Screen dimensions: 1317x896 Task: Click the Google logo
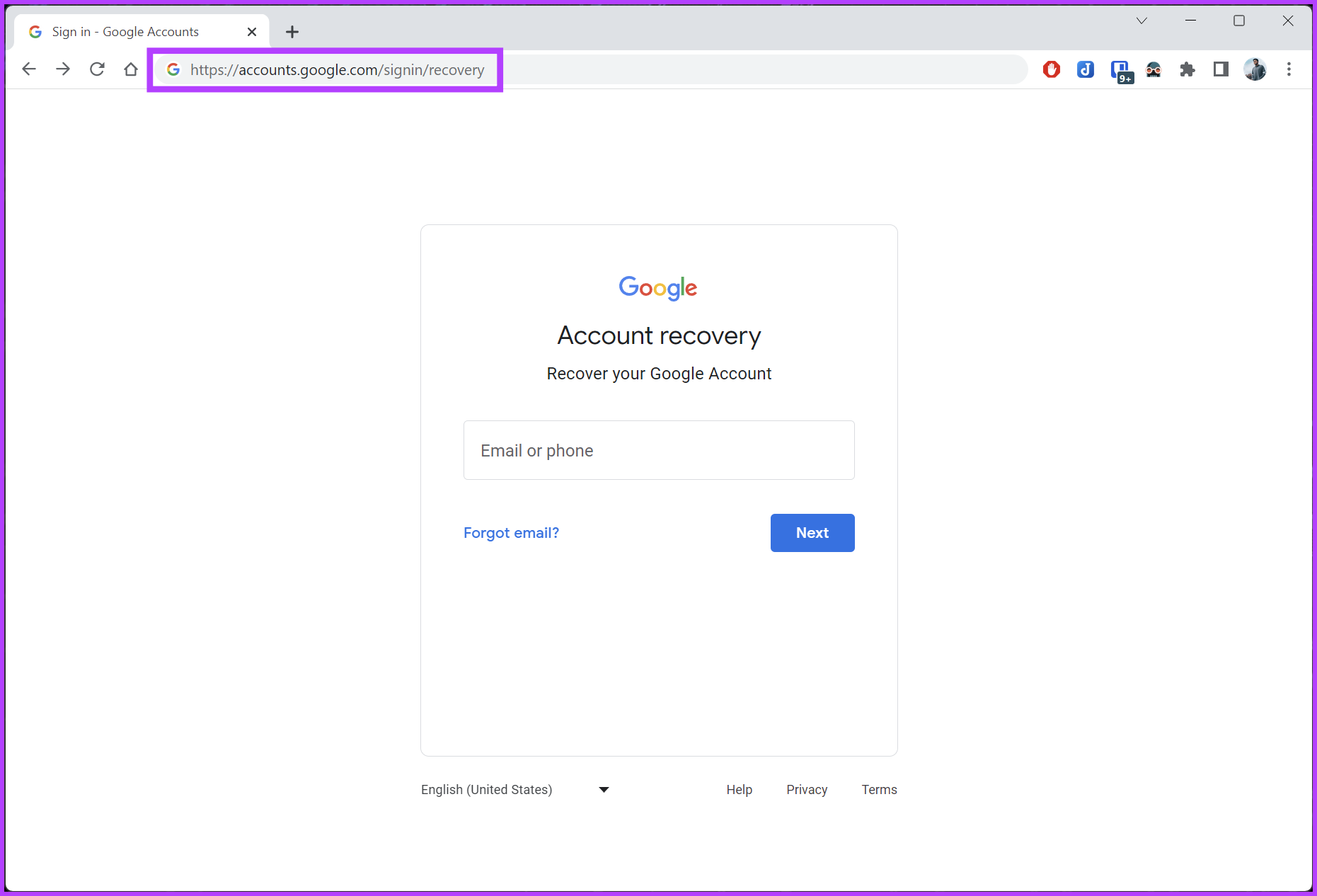[x=658, y=288]
